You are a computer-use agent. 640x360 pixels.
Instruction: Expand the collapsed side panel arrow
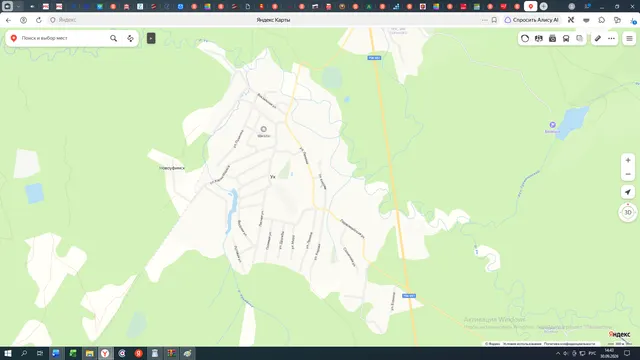coord(151,38)
